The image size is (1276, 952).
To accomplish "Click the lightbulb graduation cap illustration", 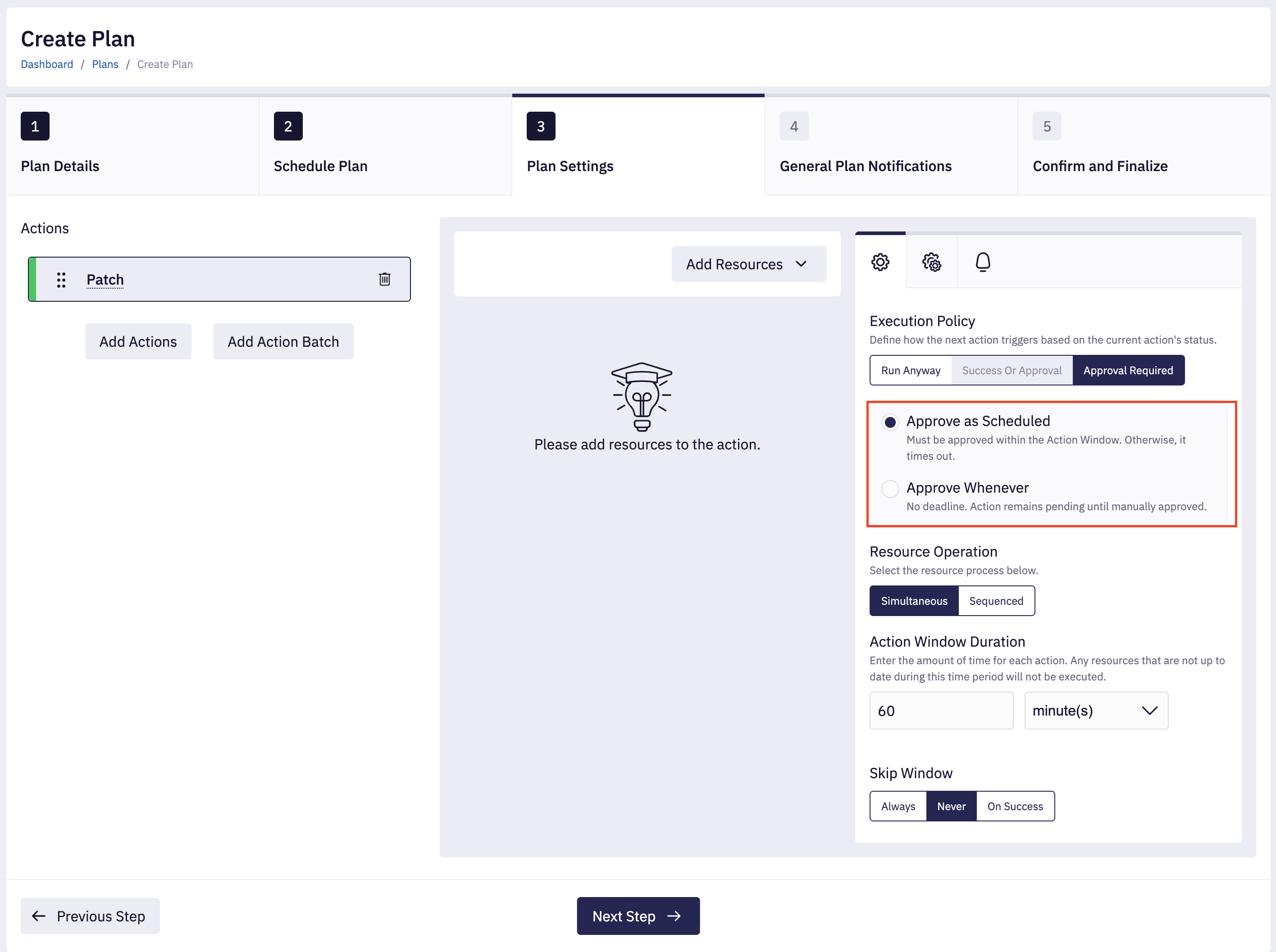I will pos(642,396).
